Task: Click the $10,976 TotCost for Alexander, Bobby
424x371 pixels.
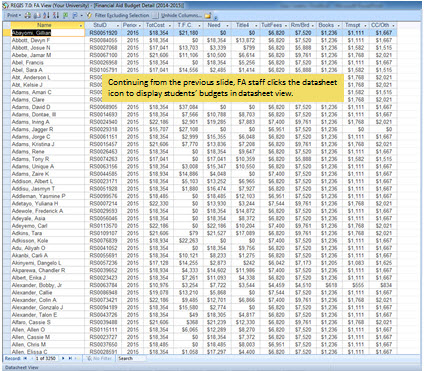Action: 159,285
